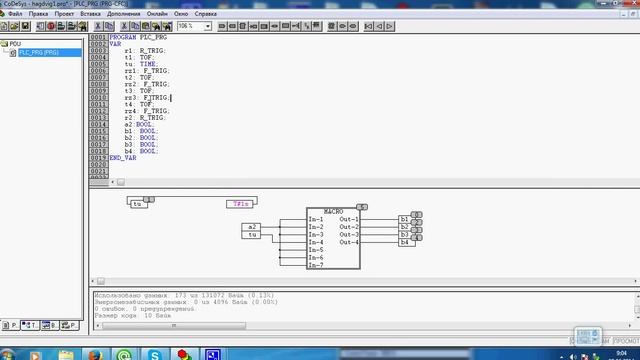Cut selection with the scissors icon
This screenshot has height=360, width=640.
click(x=124, y=26)
